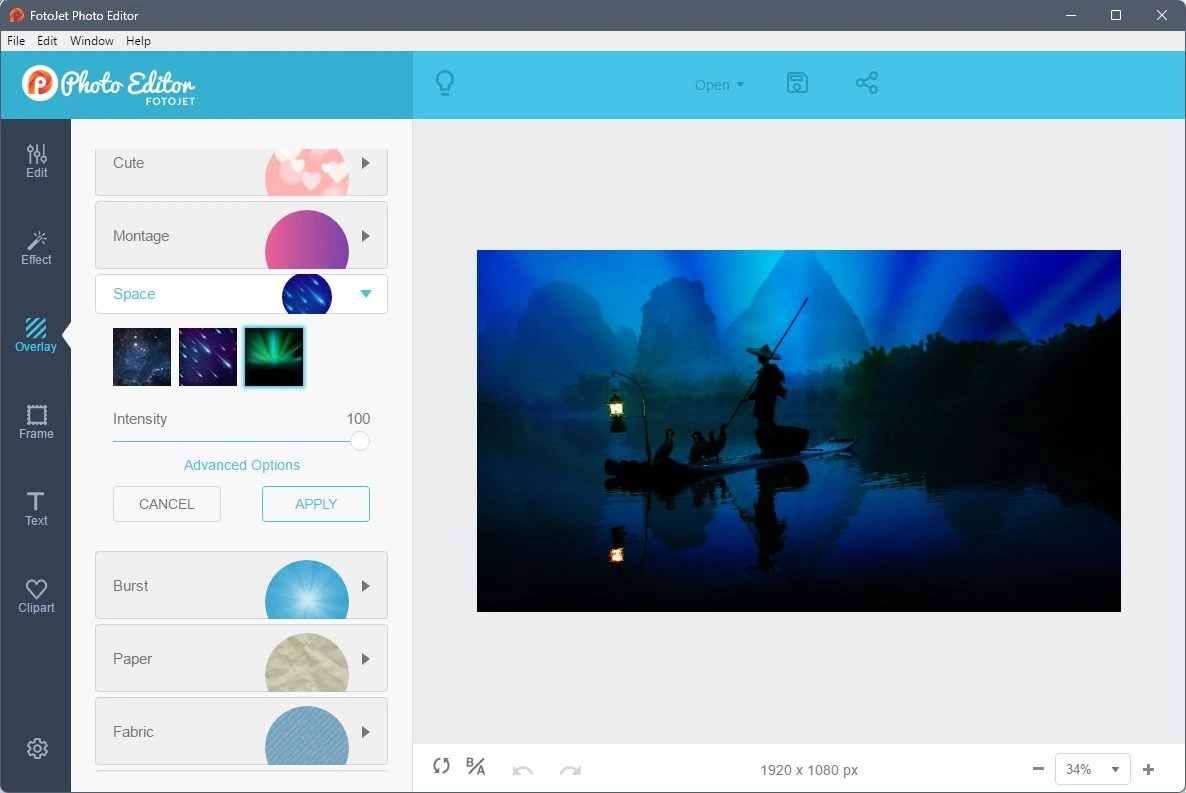1186x793 pixels.
Task: Collapse the Space overlay category
Action: pos(241,294)
